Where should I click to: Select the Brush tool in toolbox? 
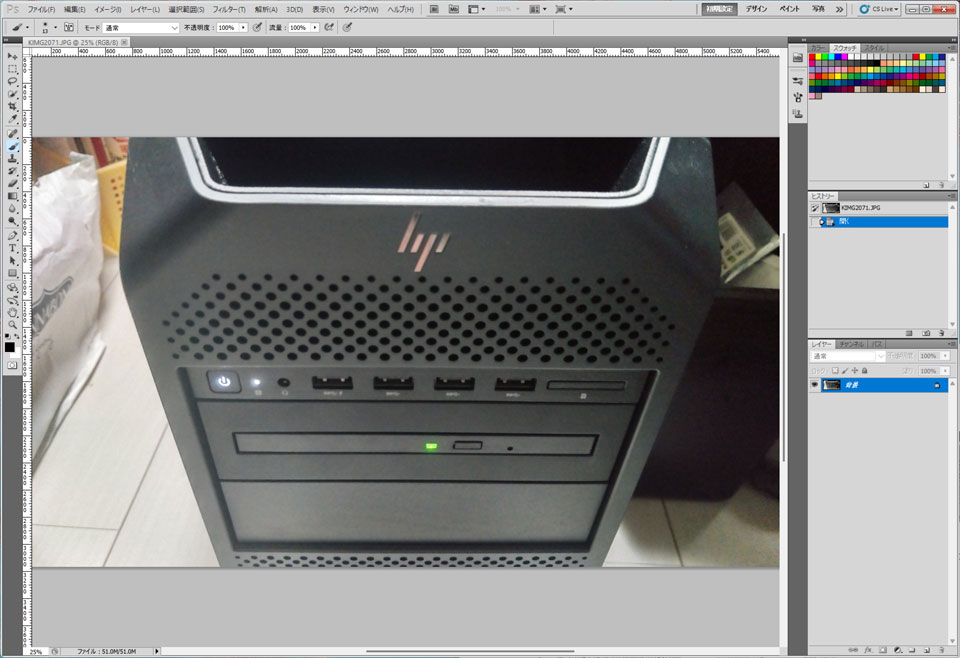tap(12, 146)
